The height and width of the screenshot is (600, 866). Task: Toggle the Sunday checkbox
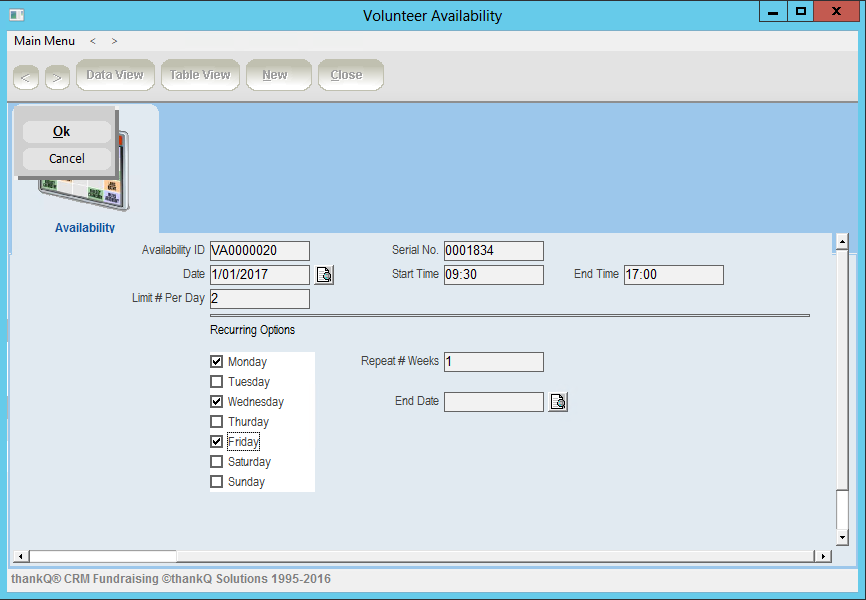click(x=217, y=482)
